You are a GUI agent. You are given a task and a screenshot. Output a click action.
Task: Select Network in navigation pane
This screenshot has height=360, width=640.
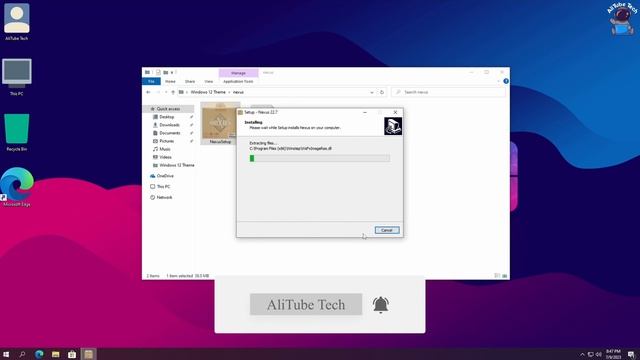click(164, 198)
